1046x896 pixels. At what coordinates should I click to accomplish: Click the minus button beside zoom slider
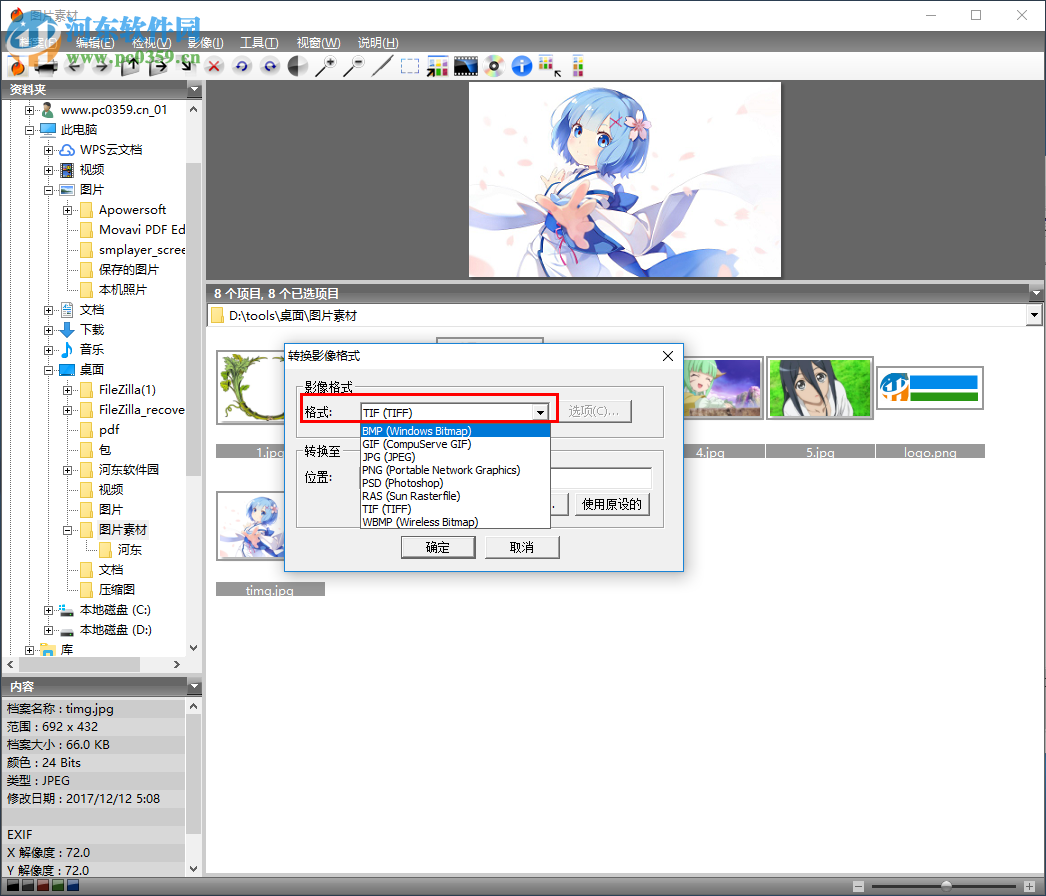[x=859, y=886]
